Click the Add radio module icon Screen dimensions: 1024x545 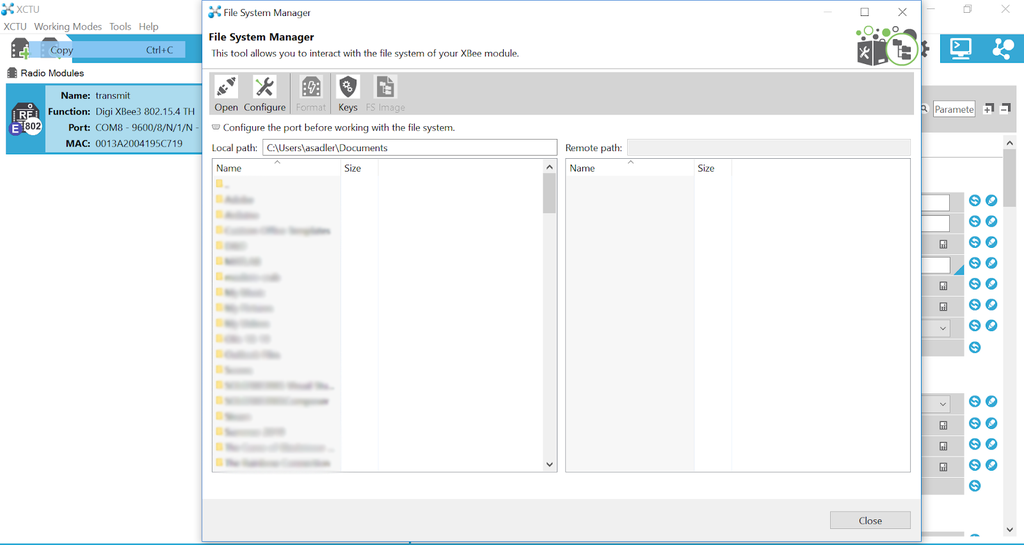(20, 49)
